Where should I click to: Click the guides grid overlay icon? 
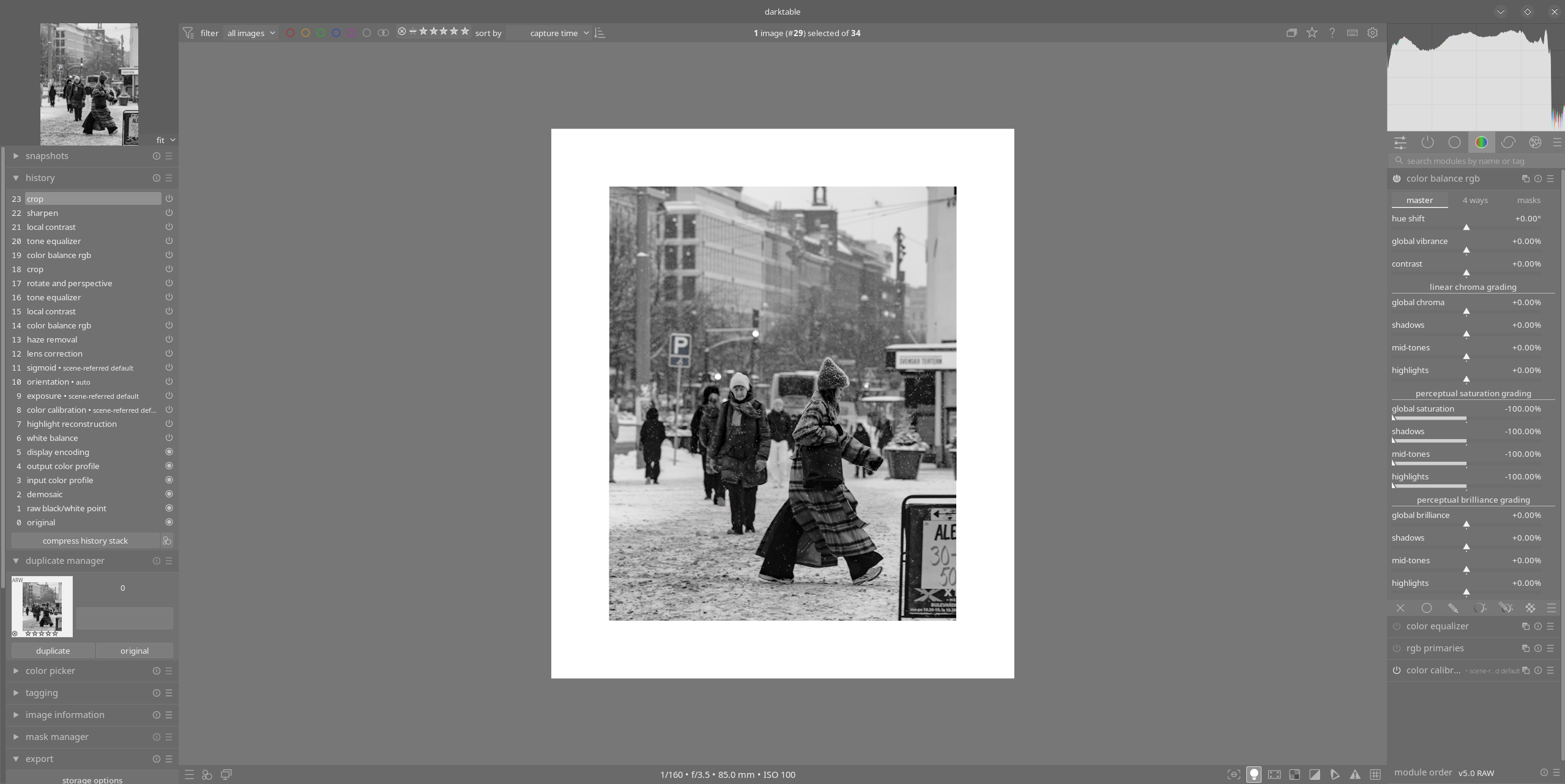click(x=1375, y=774)
